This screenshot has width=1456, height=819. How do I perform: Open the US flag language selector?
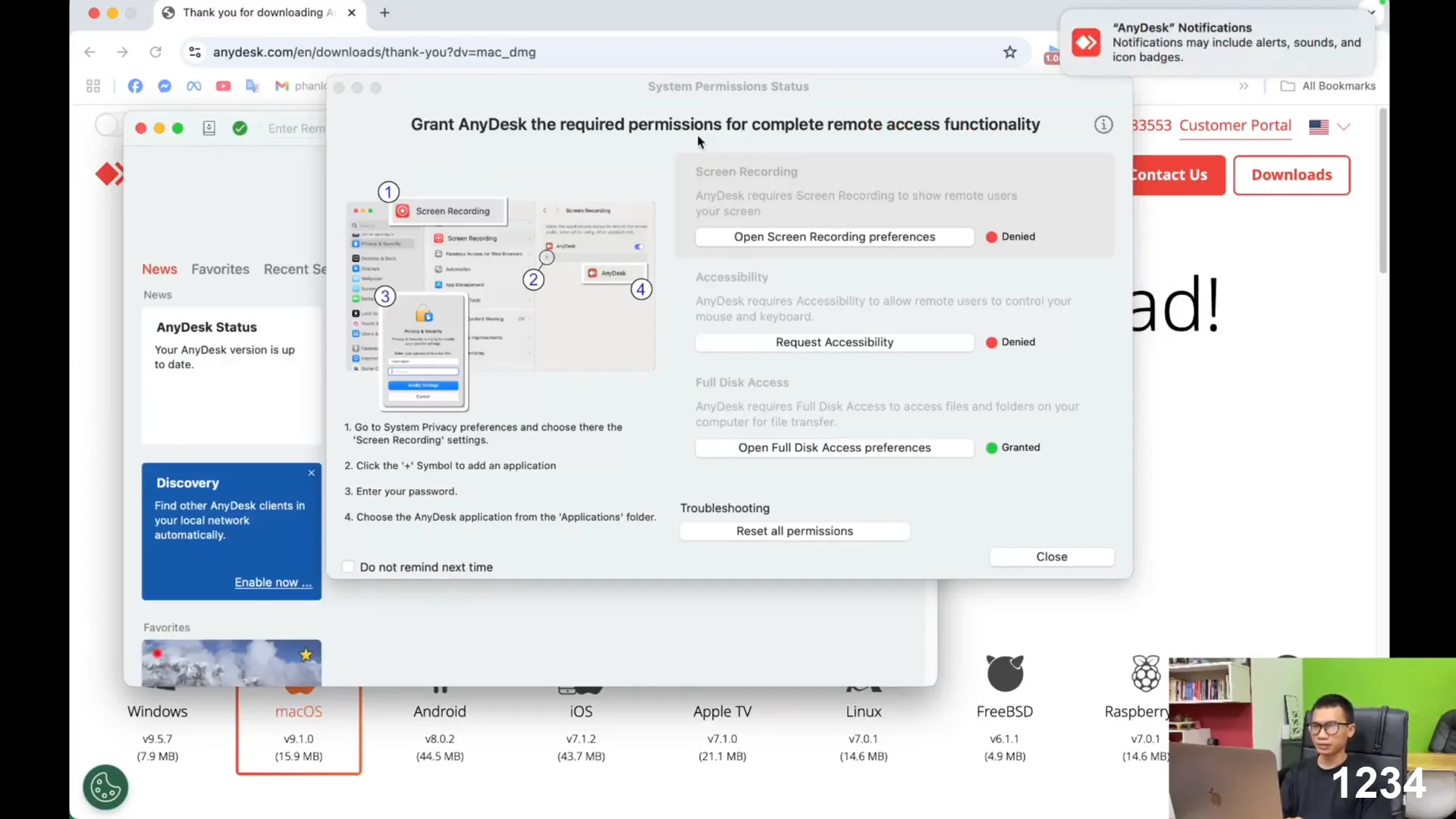1329,127
